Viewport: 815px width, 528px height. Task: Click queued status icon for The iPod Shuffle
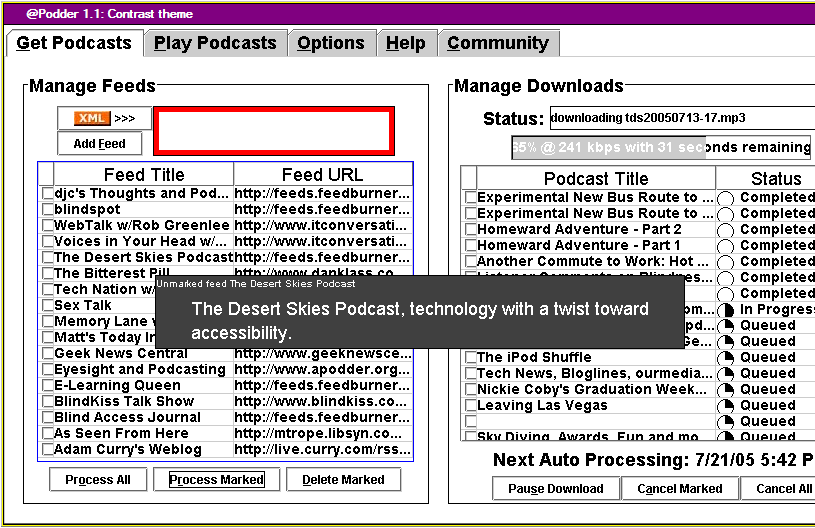[726, 358]
